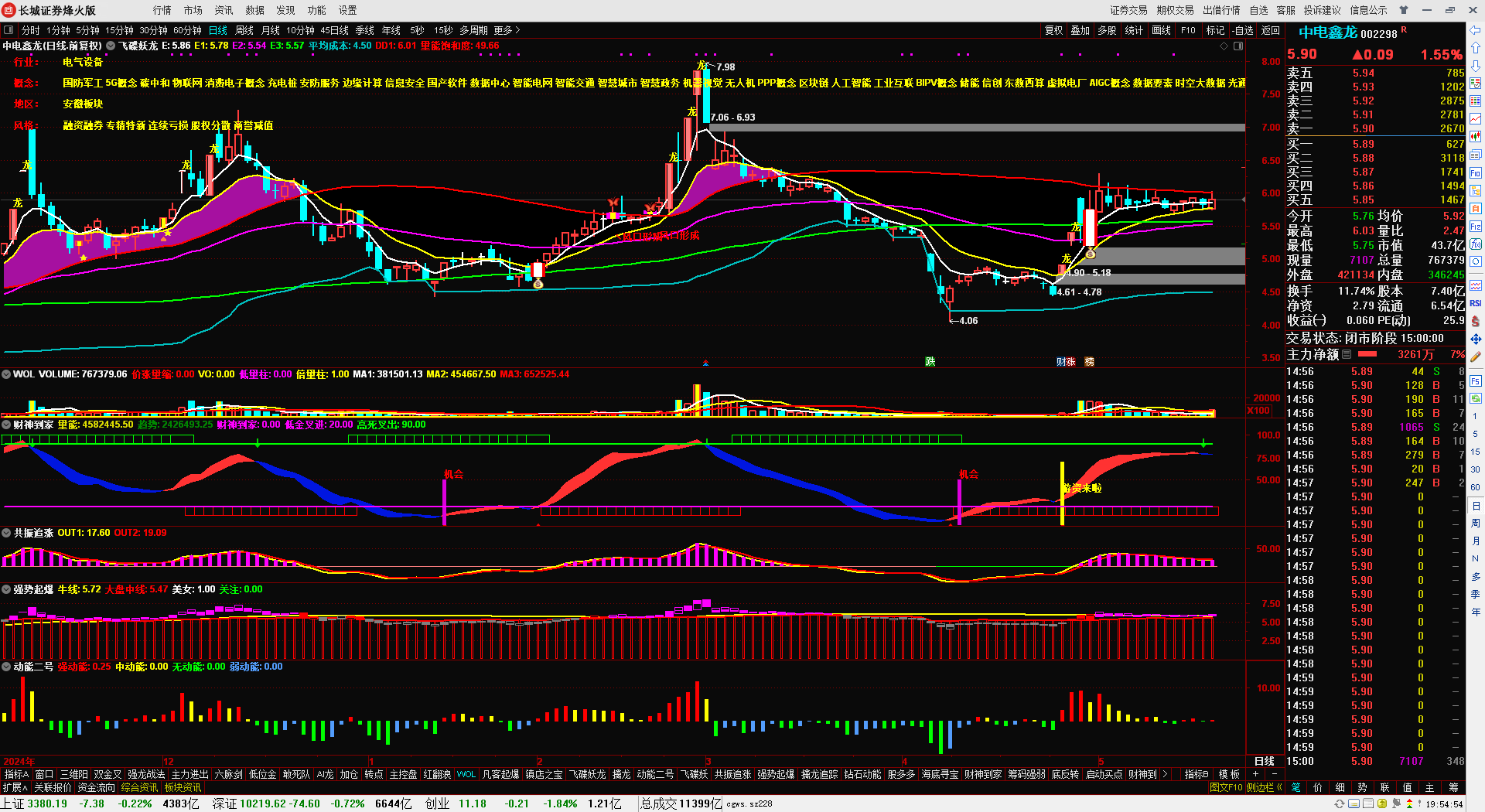Screen dimensions: 1485x812
Task: Click 投诉建议 link in top bar
Action: [x=1322, y=10]
